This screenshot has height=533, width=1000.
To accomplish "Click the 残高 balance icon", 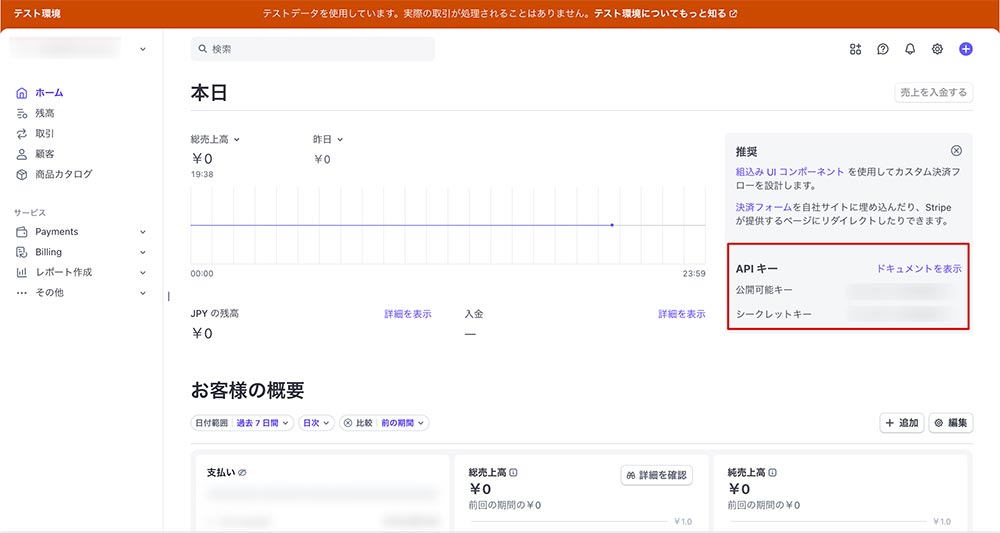I will point(22,113).
